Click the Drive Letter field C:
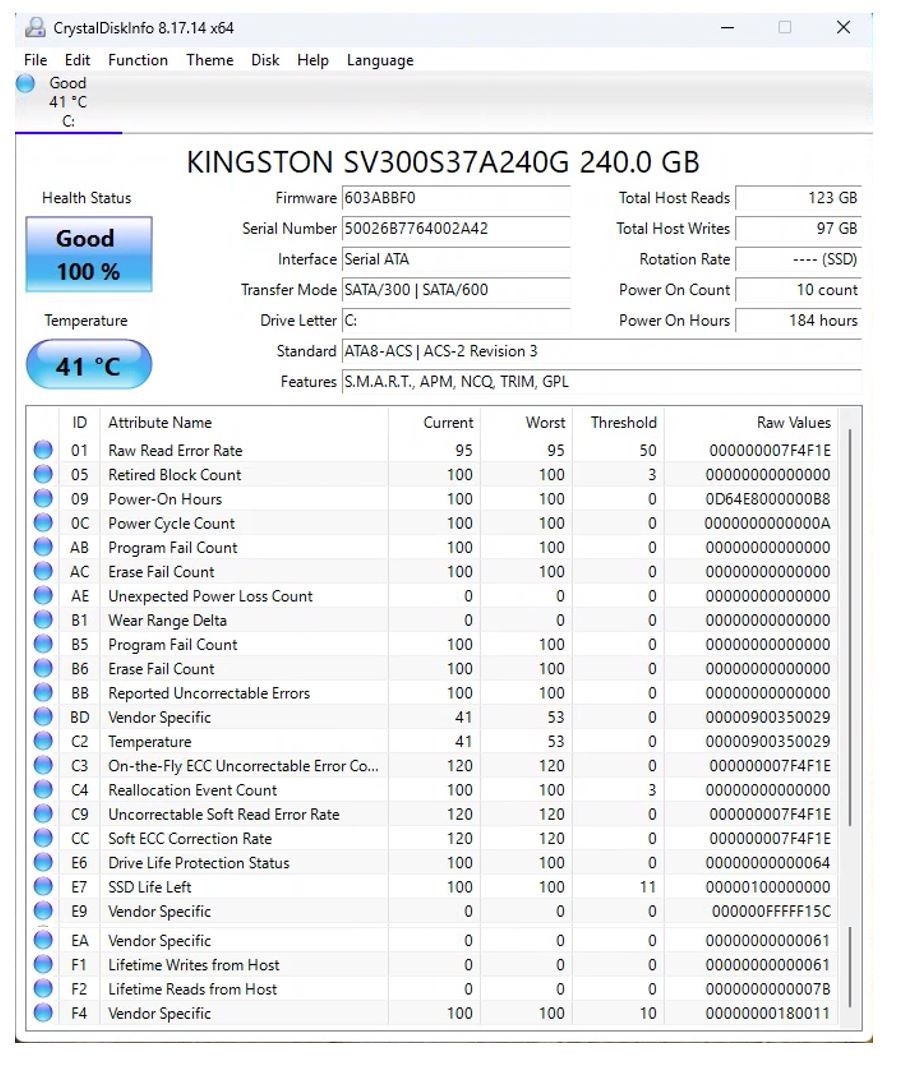The height and width of the screenshot is (1068, 898). 456,321
